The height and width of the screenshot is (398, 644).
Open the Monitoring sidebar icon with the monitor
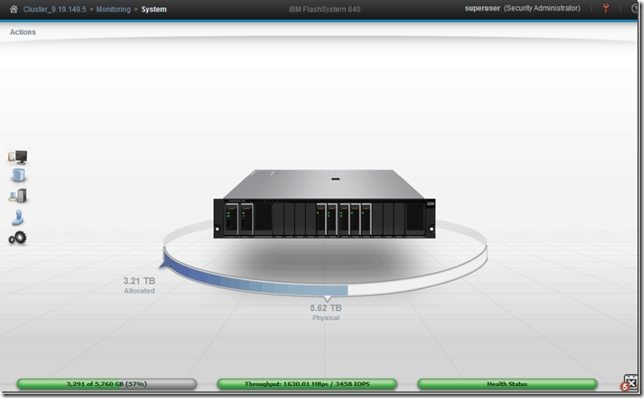point(18,157)
